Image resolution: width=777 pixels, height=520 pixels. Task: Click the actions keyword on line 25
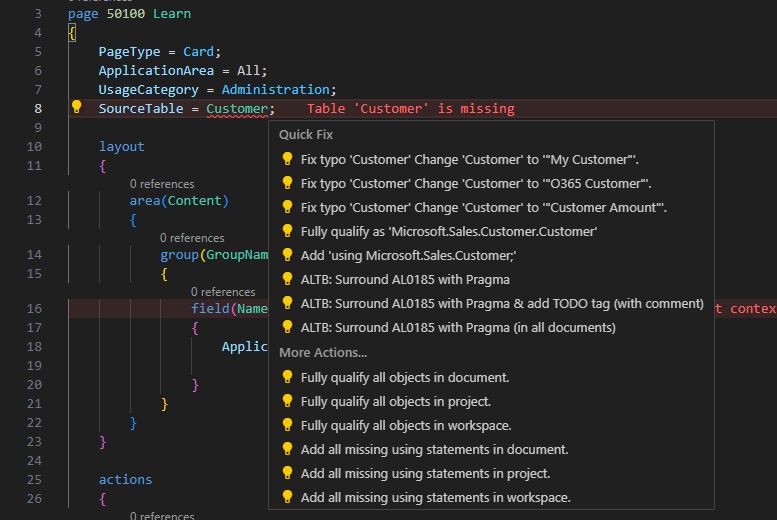click(125, 480)
